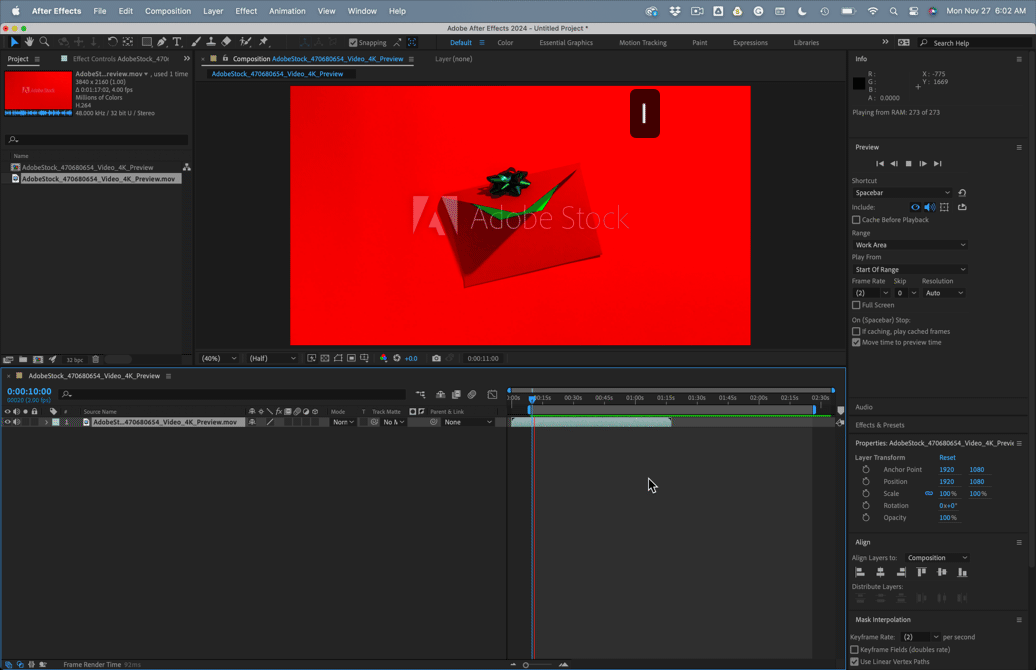
Task: Click Reset in Layer Transform properties
Action: pyautogui.click(x=947, y=457)
